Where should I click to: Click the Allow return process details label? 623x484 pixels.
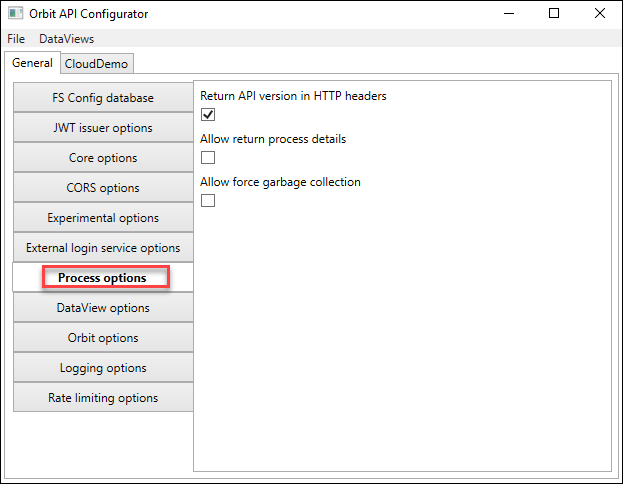(273, 139)
